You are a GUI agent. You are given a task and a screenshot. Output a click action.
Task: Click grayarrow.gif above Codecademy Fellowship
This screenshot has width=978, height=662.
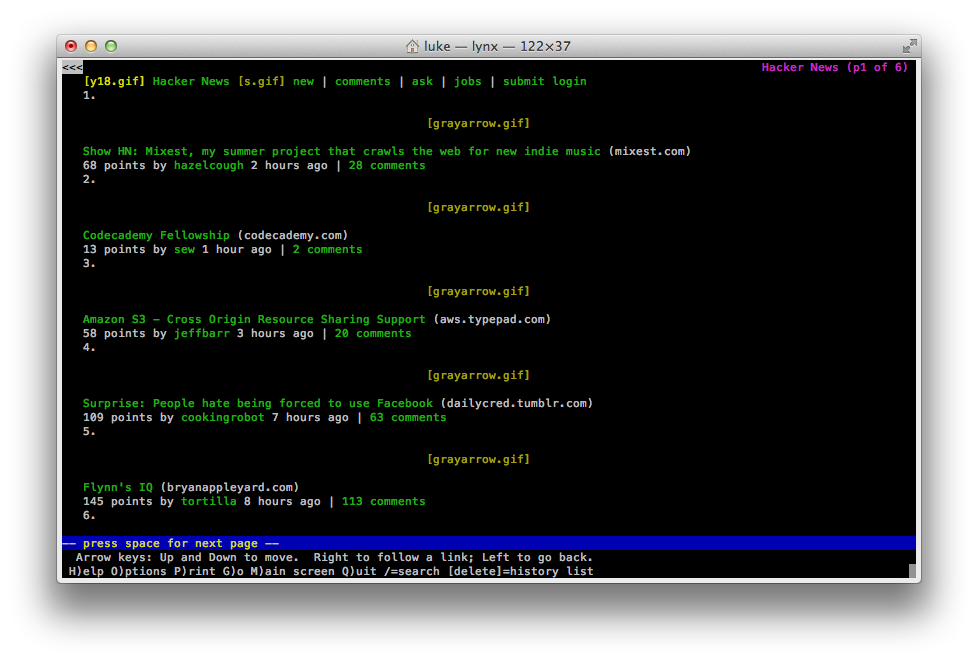pos(478,208)
